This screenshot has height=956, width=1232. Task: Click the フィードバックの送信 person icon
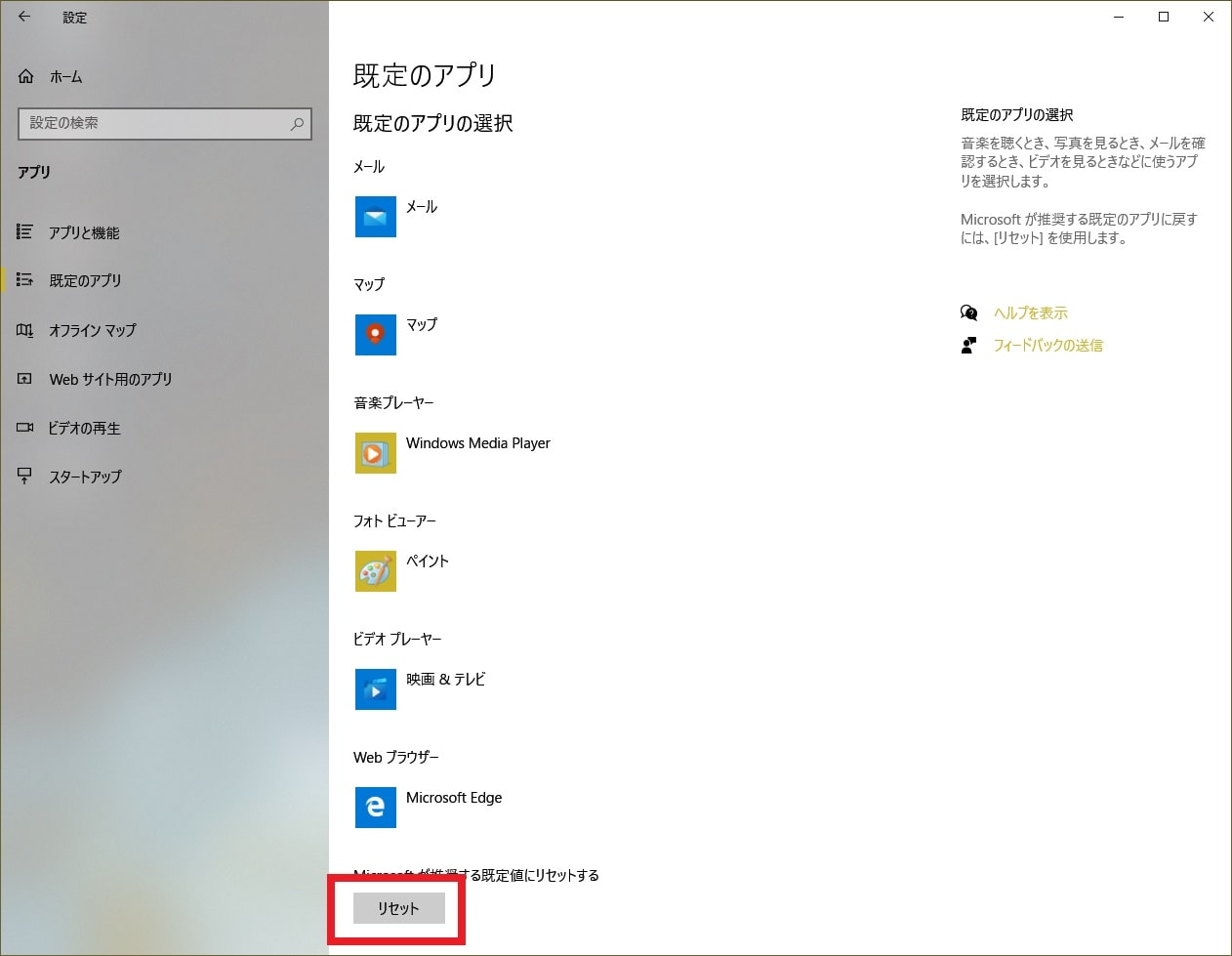pyautogui.click(x=968, y=345)
